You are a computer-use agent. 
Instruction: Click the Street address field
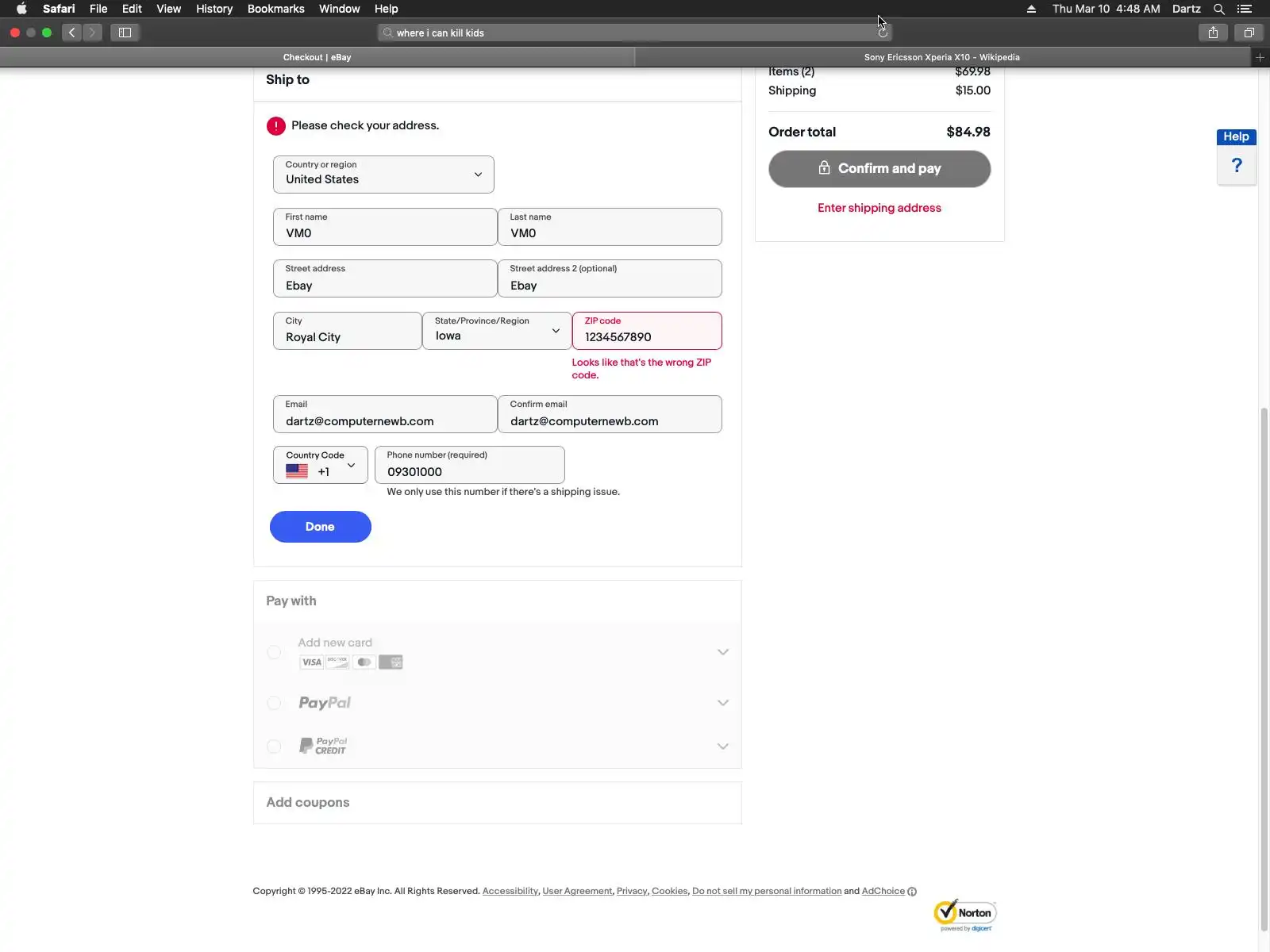(385, 278)
